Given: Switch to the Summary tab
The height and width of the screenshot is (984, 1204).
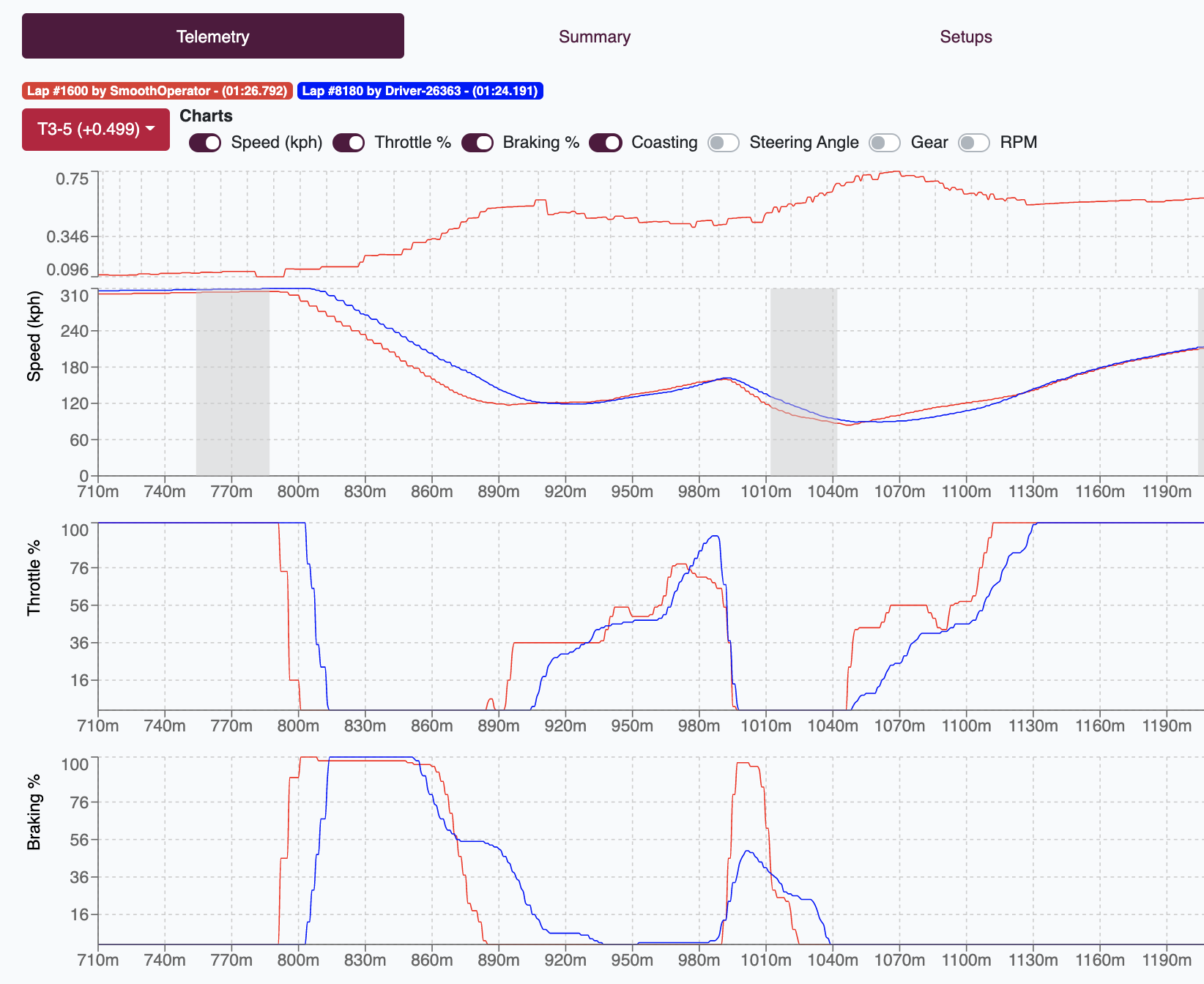Looking at the screenshot, I should [594, 36].
